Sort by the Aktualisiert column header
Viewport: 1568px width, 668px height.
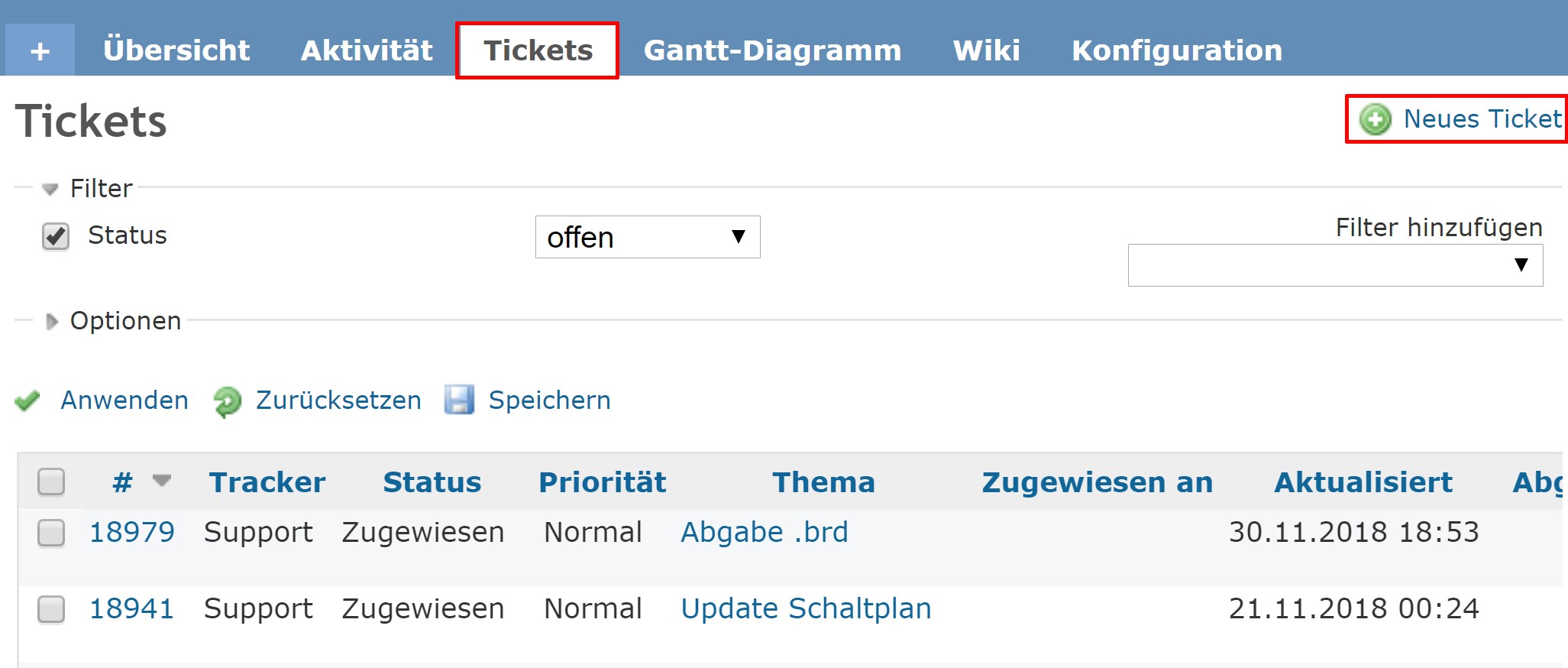point(1363,482)
